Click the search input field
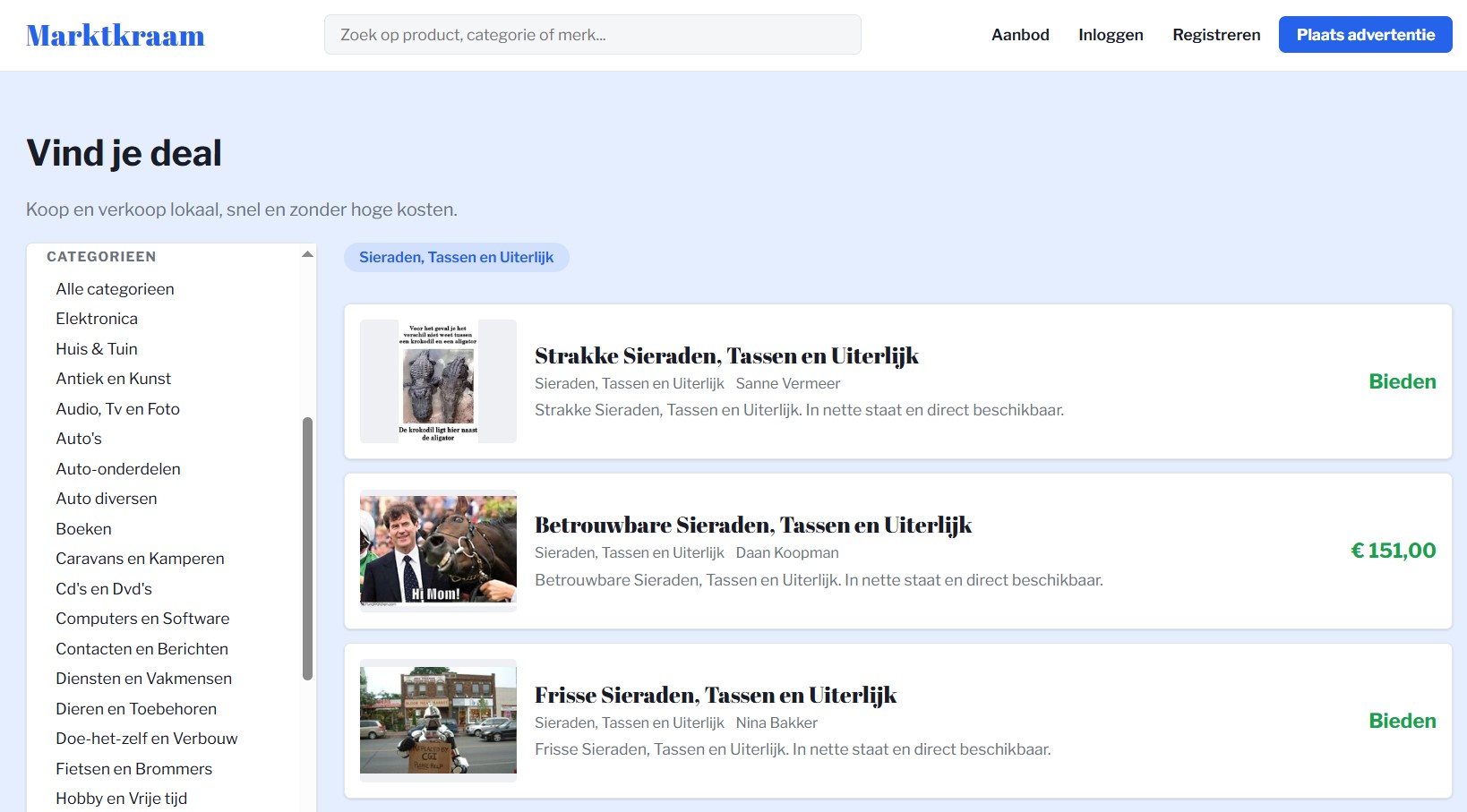Viewport: 1467px width, 812px height. pyautogui.click(x=592, y=35)
